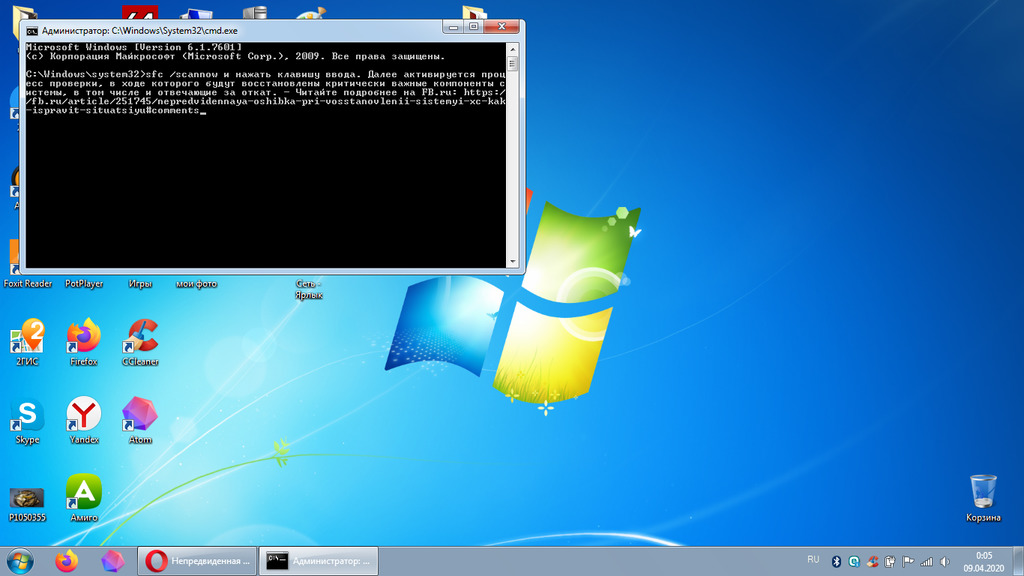1024x576 pixels.
Task: Minimize the cmd.exe window
Action: point(452,27)
